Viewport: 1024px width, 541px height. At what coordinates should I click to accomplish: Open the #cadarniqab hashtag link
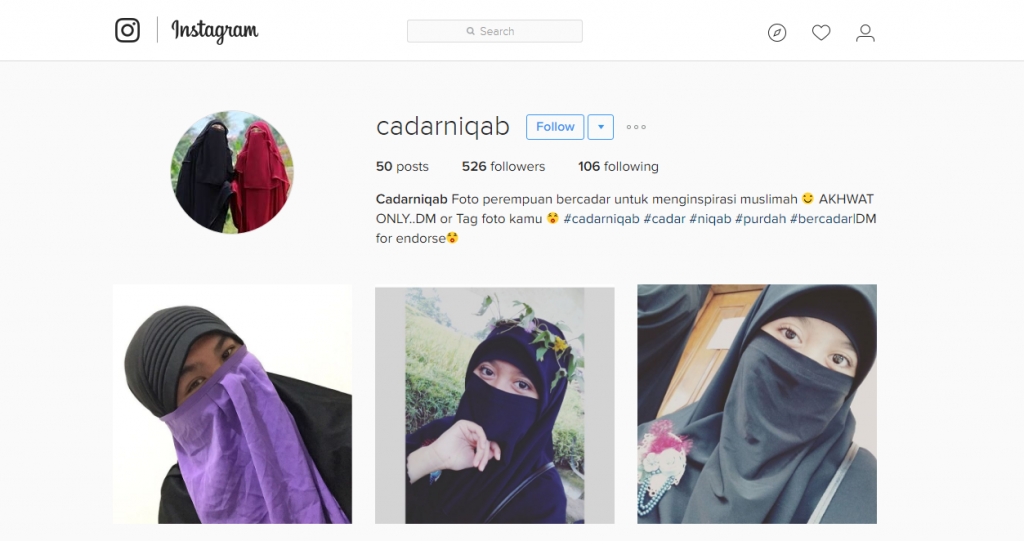601,219
